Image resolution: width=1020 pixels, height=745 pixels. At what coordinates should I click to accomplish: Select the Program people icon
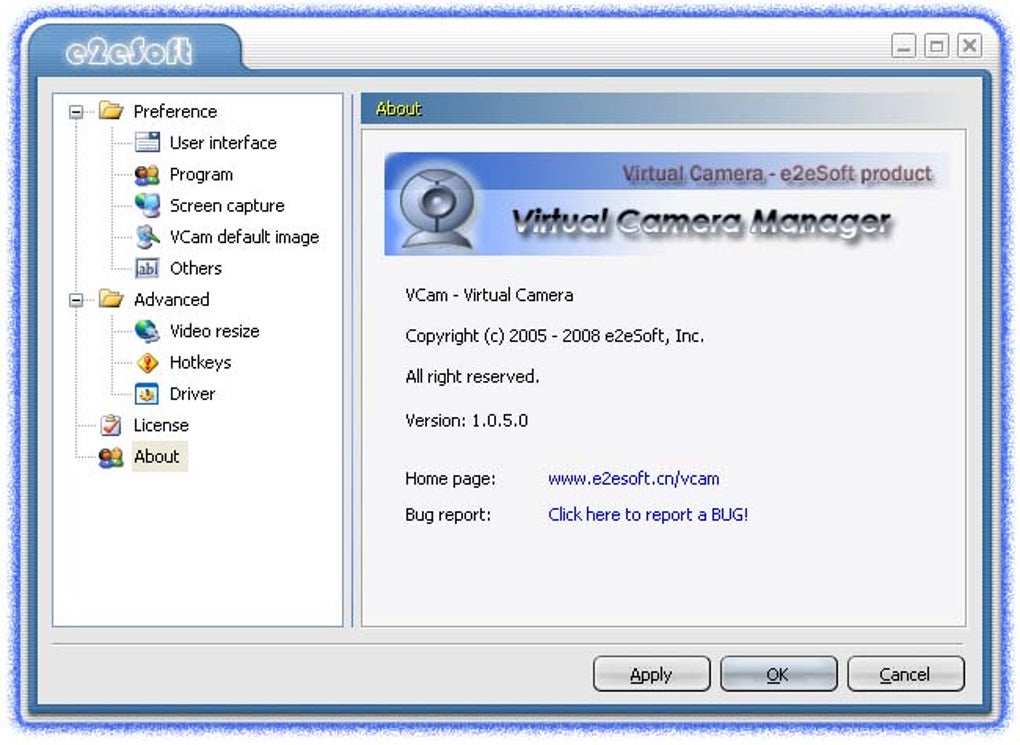pos(147,174)
